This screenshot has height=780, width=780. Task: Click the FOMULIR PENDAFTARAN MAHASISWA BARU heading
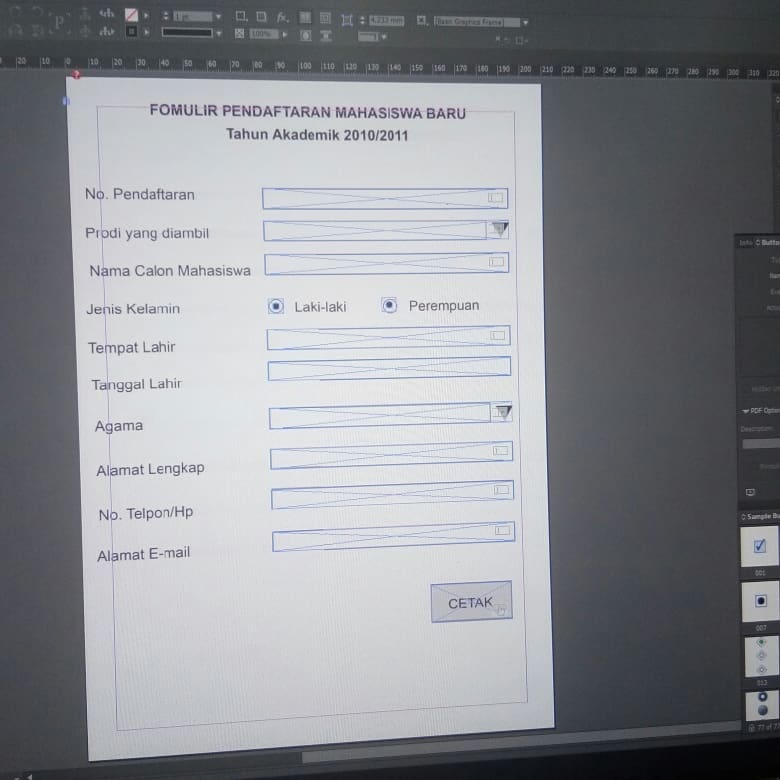307,111
